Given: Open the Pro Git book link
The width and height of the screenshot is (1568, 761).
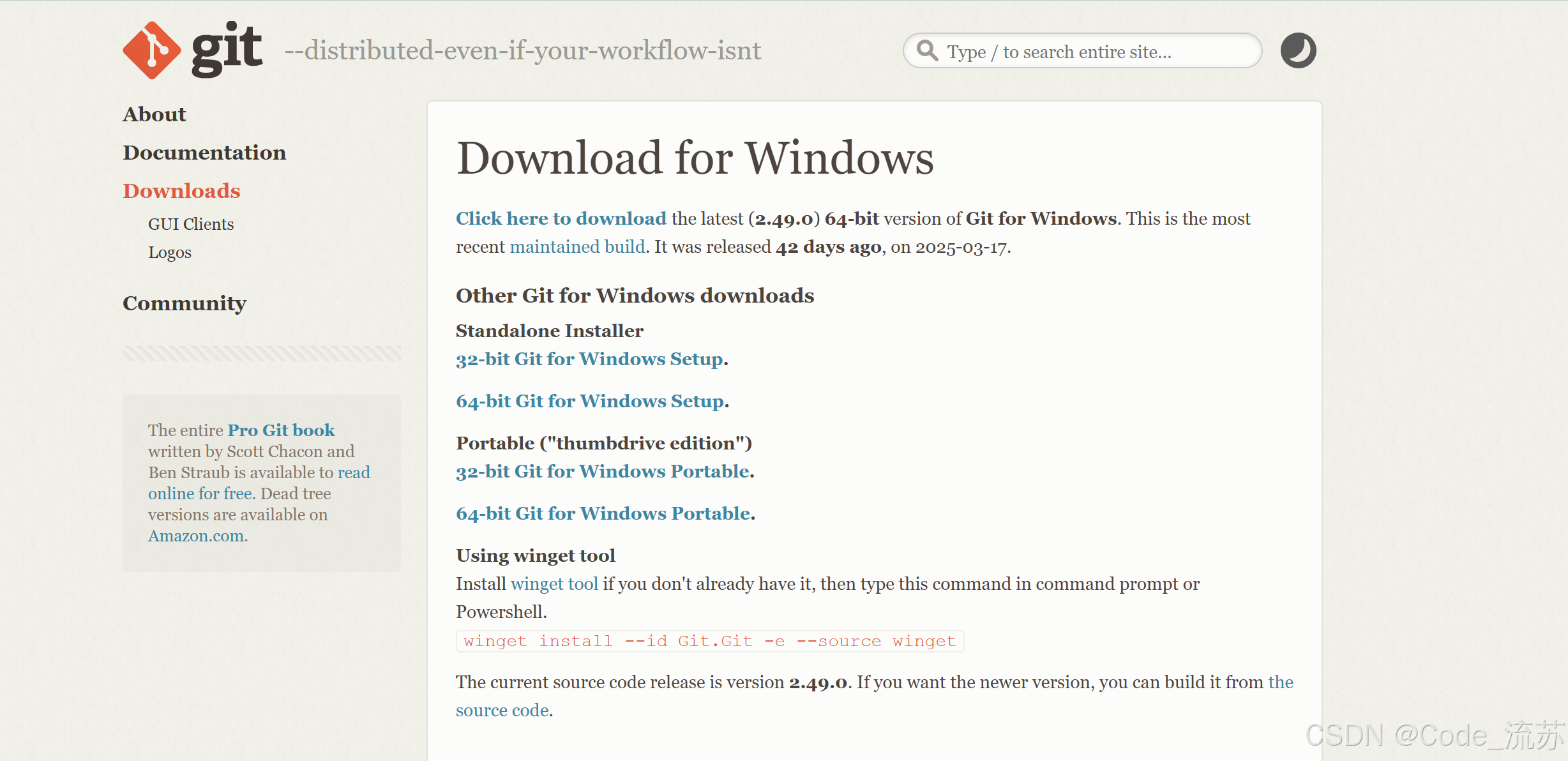Looking at the screenshot, I should pyautogui.click(x=281, y=430).
